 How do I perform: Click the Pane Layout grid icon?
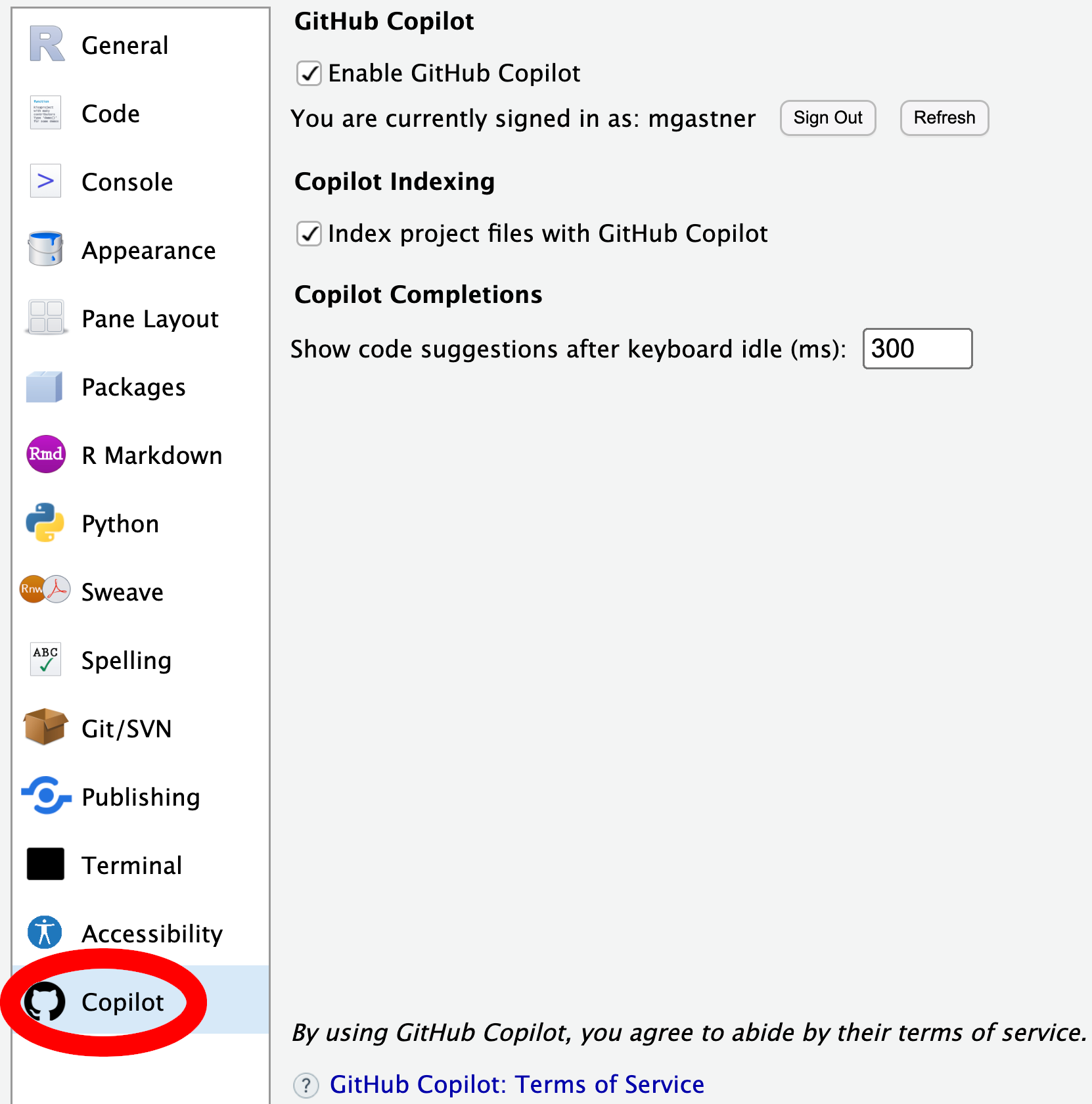point(46,317)
